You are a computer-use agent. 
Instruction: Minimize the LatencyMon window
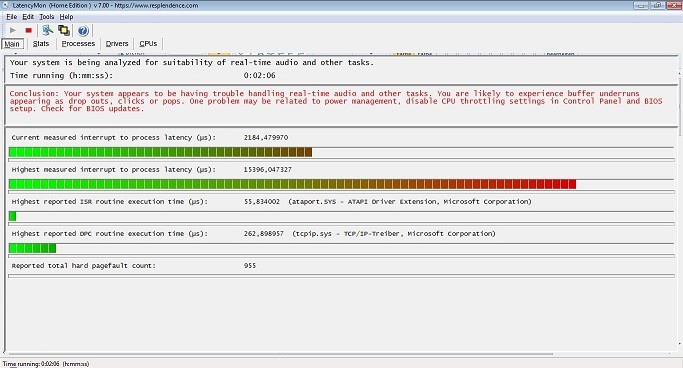641,5
